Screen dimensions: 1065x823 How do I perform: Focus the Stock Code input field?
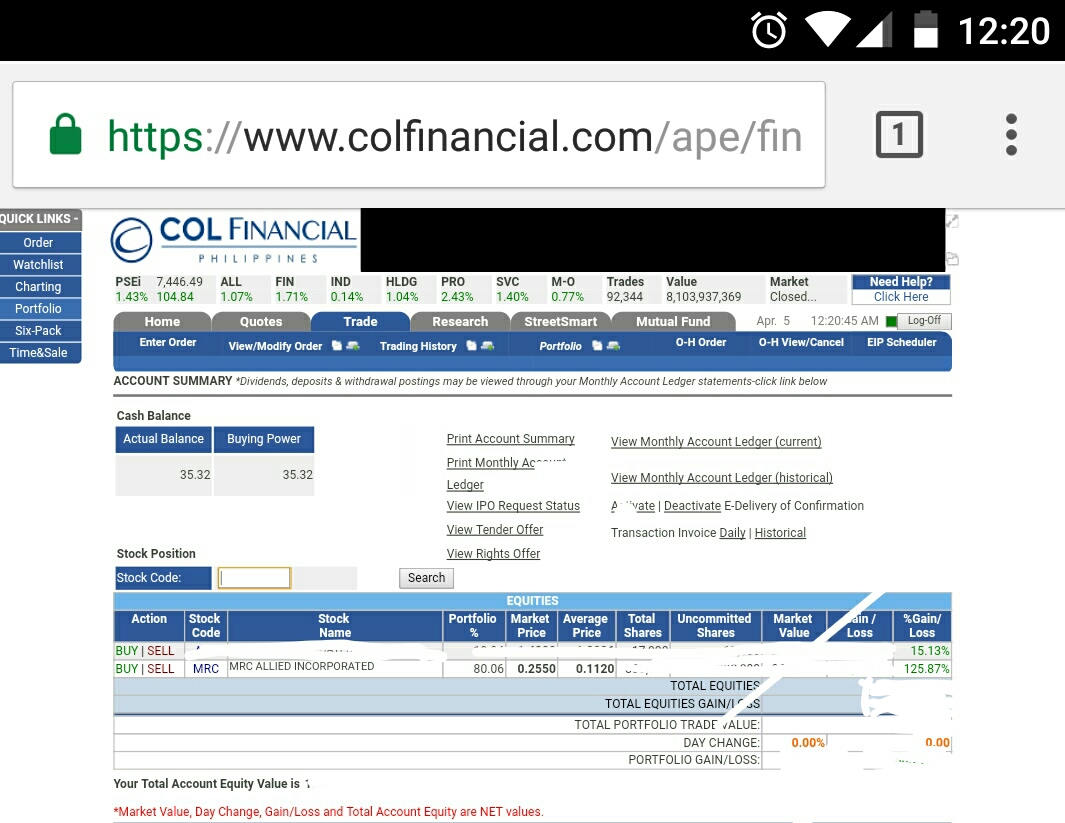tap(254, 577)
